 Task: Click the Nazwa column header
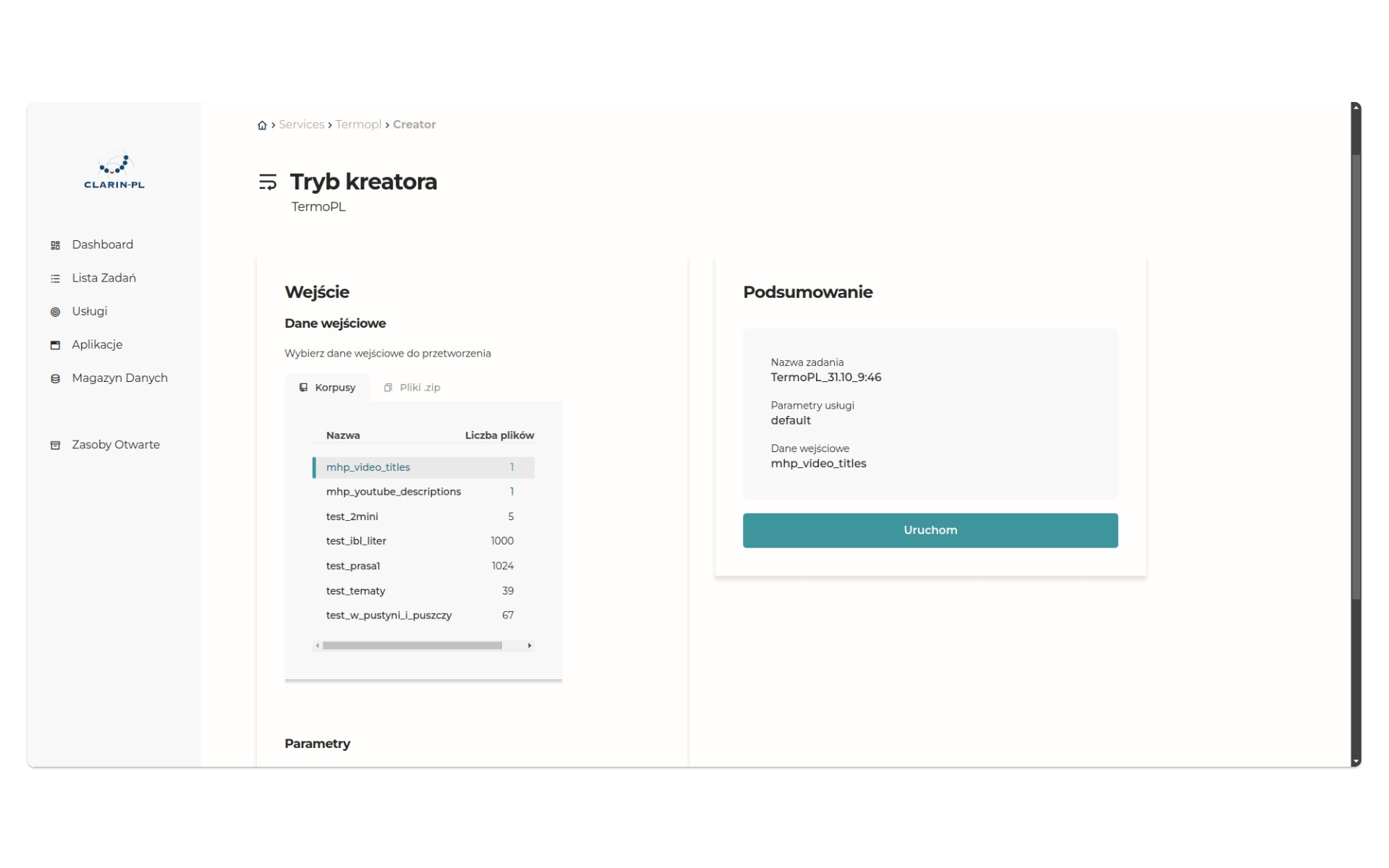343,435
